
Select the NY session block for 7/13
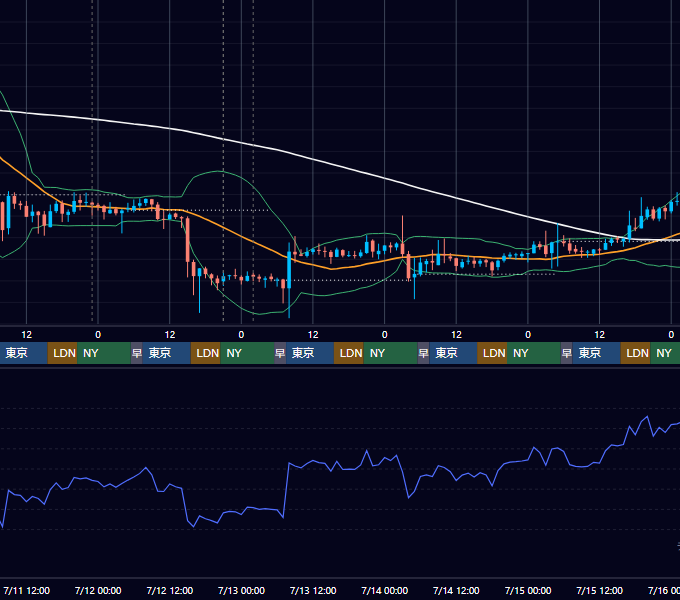(390, 353)
